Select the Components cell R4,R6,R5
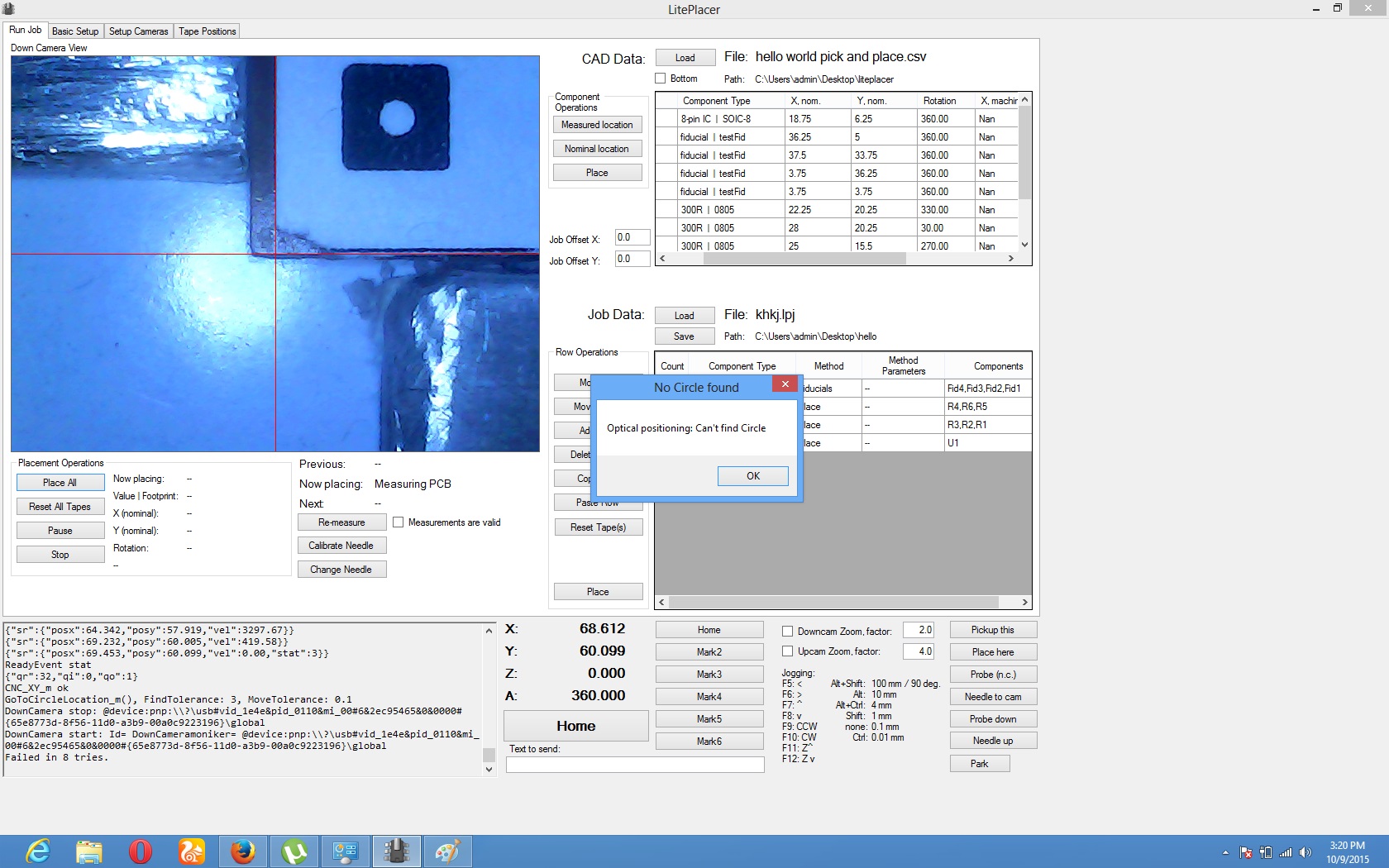The height and width of the screenshot is (868, 1389). pyautogui.click(x=987, y=407)
